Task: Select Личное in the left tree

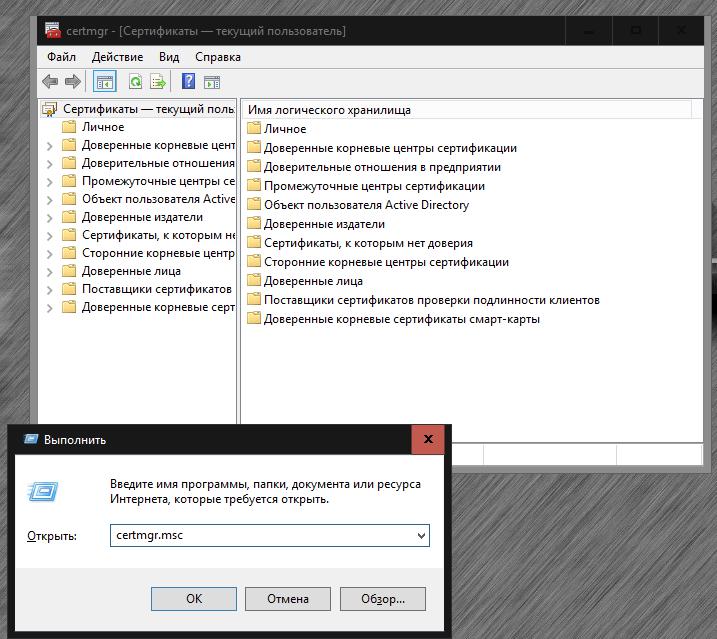Action: [x=103, y=127]
